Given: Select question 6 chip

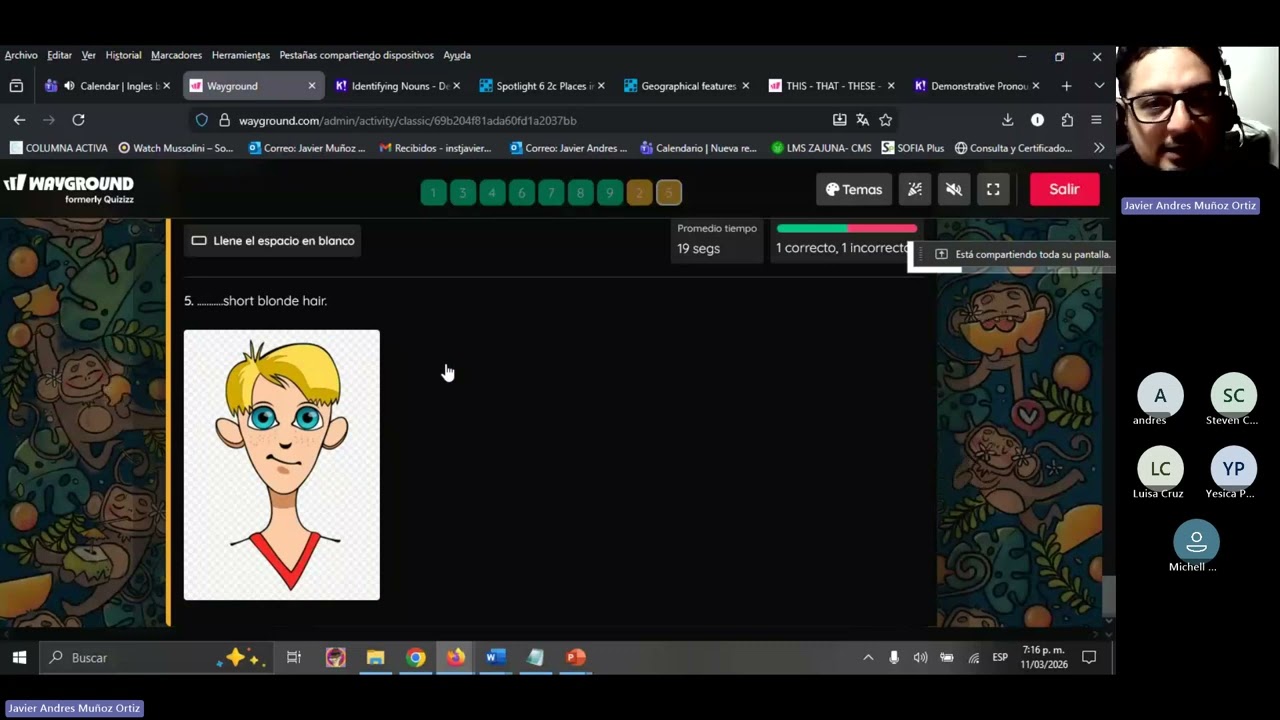Looking at the screenshot, I should pos(521,192).
